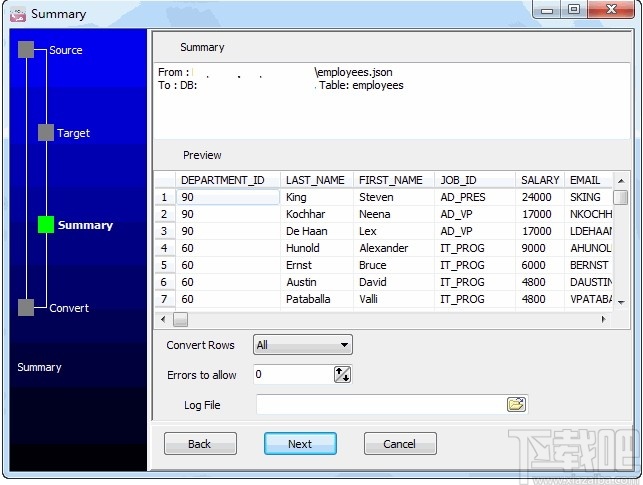The height and width of the screenshot is (485, 643).
Task: Click the 'Pataballa' cell
Action: click(x=317, y=299)
